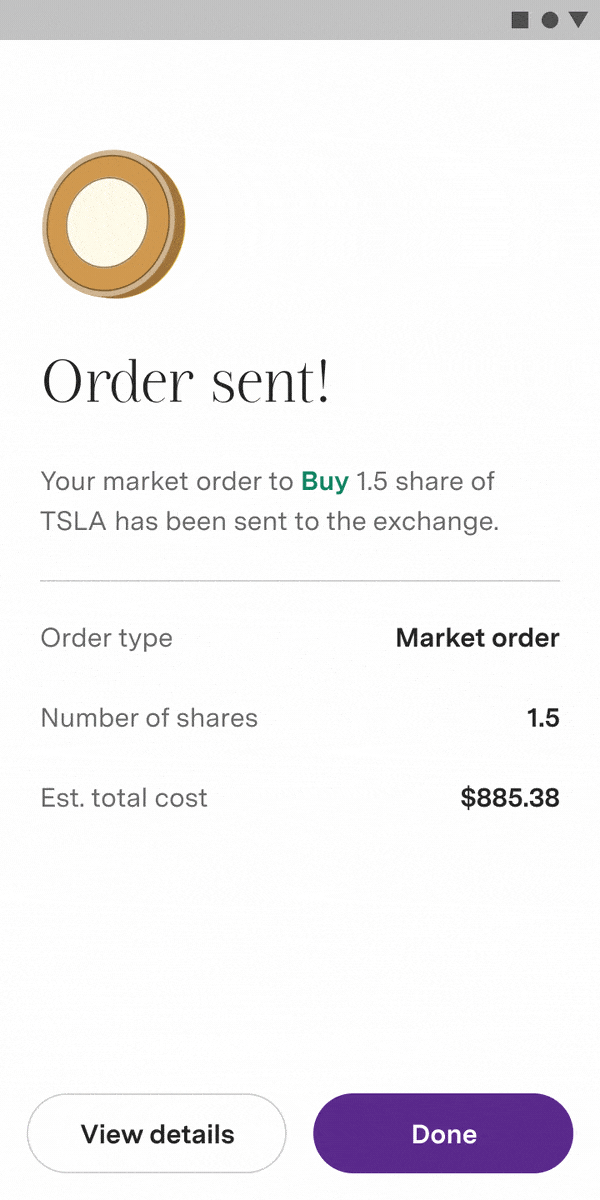Click the 1.5 shares value in table
The image size is (600, 1200).
(543, 718)
